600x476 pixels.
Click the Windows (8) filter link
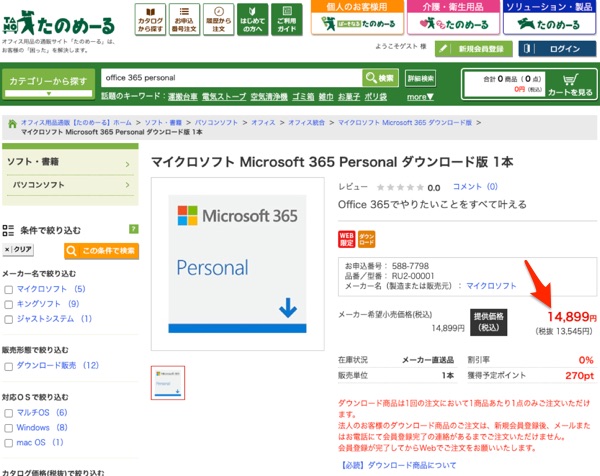click(42, 427)
